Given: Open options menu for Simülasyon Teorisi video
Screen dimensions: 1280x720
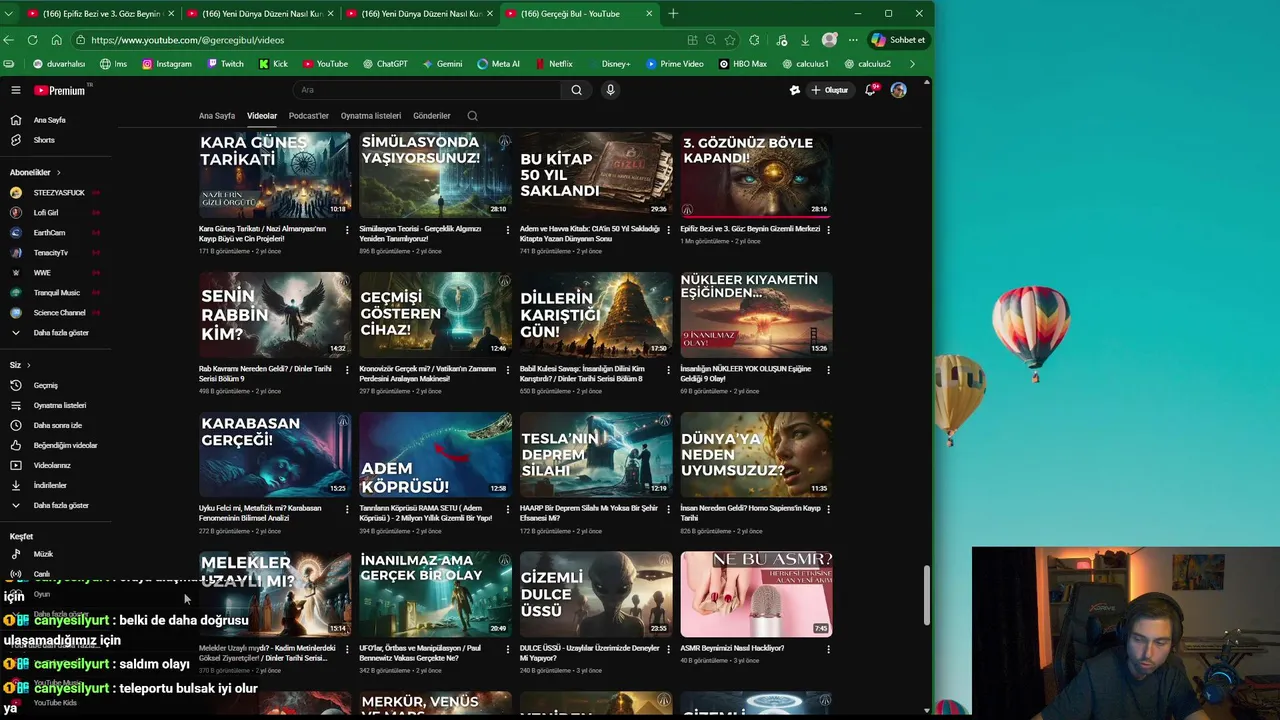Looking at the screenshot, I should [x=507, y=230].
